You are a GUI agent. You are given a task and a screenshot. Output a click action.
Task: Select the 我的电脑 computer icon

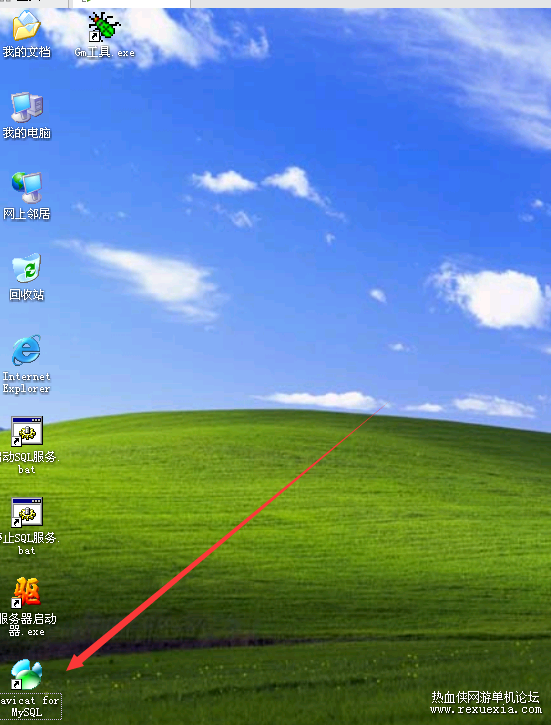[27, 107]
